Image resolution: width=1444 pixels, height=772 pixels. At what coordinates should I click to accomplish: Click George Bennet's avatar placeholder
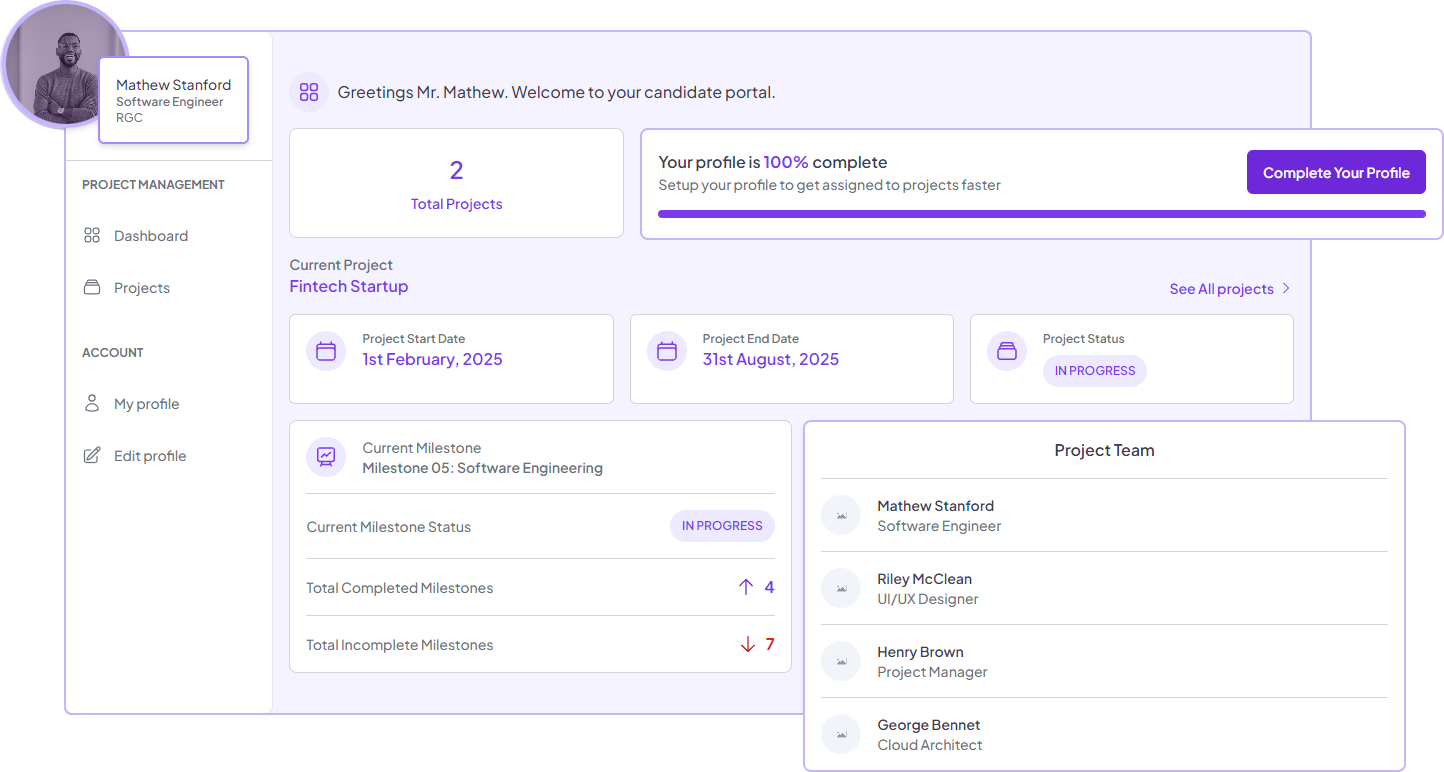[x=841, y=734]
